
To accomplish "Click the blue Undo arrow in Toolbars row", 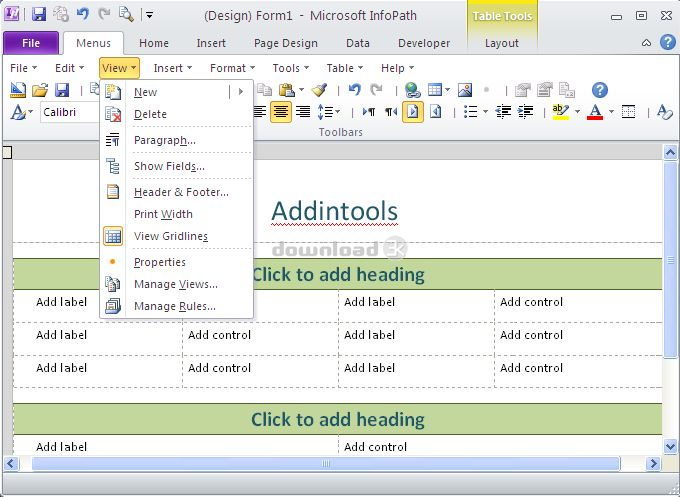I will (x=355, y=90).
